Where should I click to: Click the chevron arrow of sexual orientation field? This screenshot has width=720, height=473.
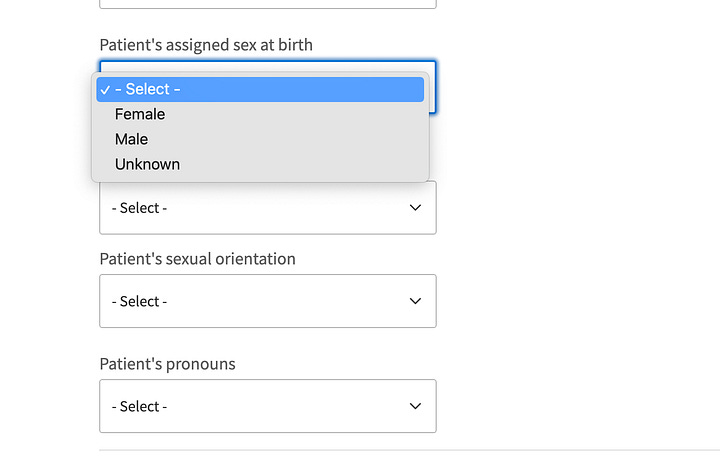click(416, 301)
